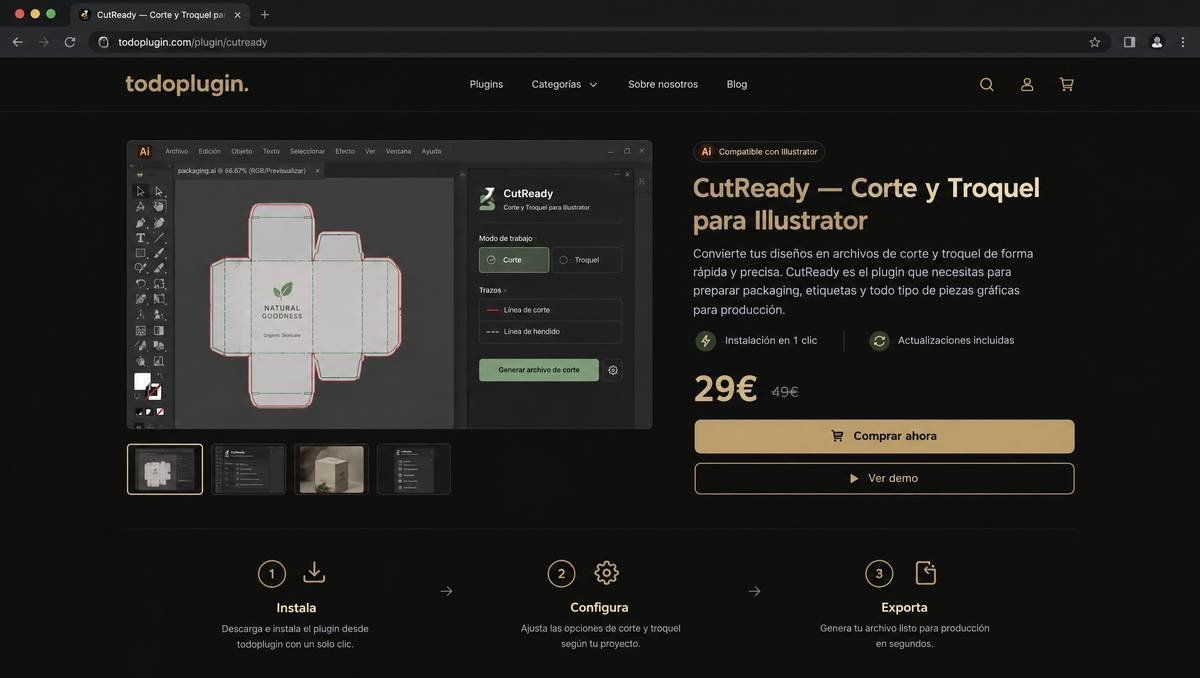Close the CutReady browser tab

(x=237, y=15)
